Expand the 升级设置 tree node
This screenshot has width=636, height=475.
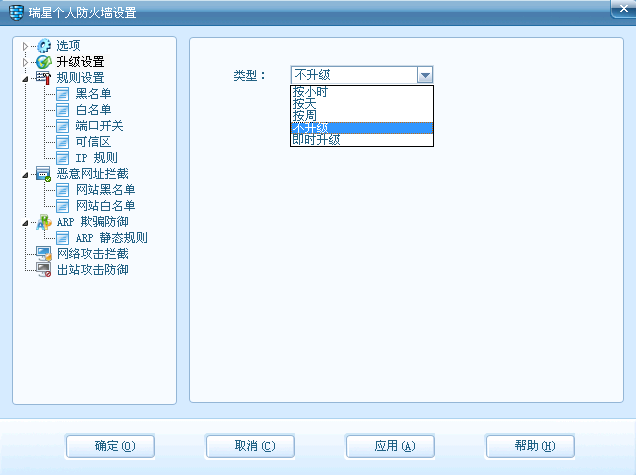[25, 62]
